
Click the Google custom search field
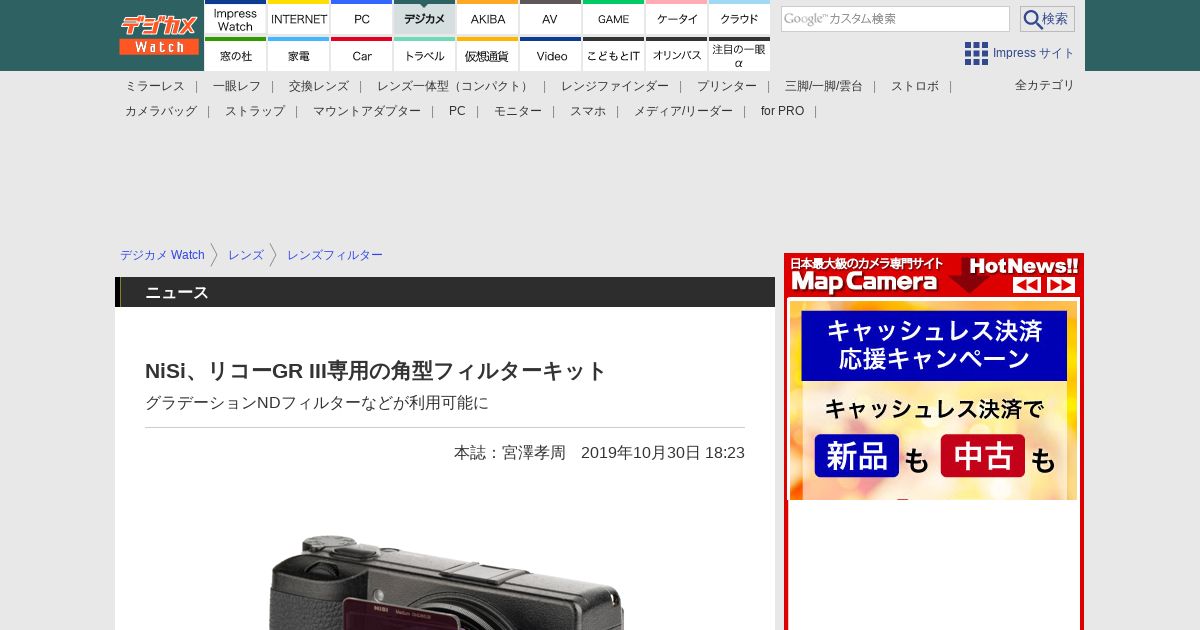[895, 19]
